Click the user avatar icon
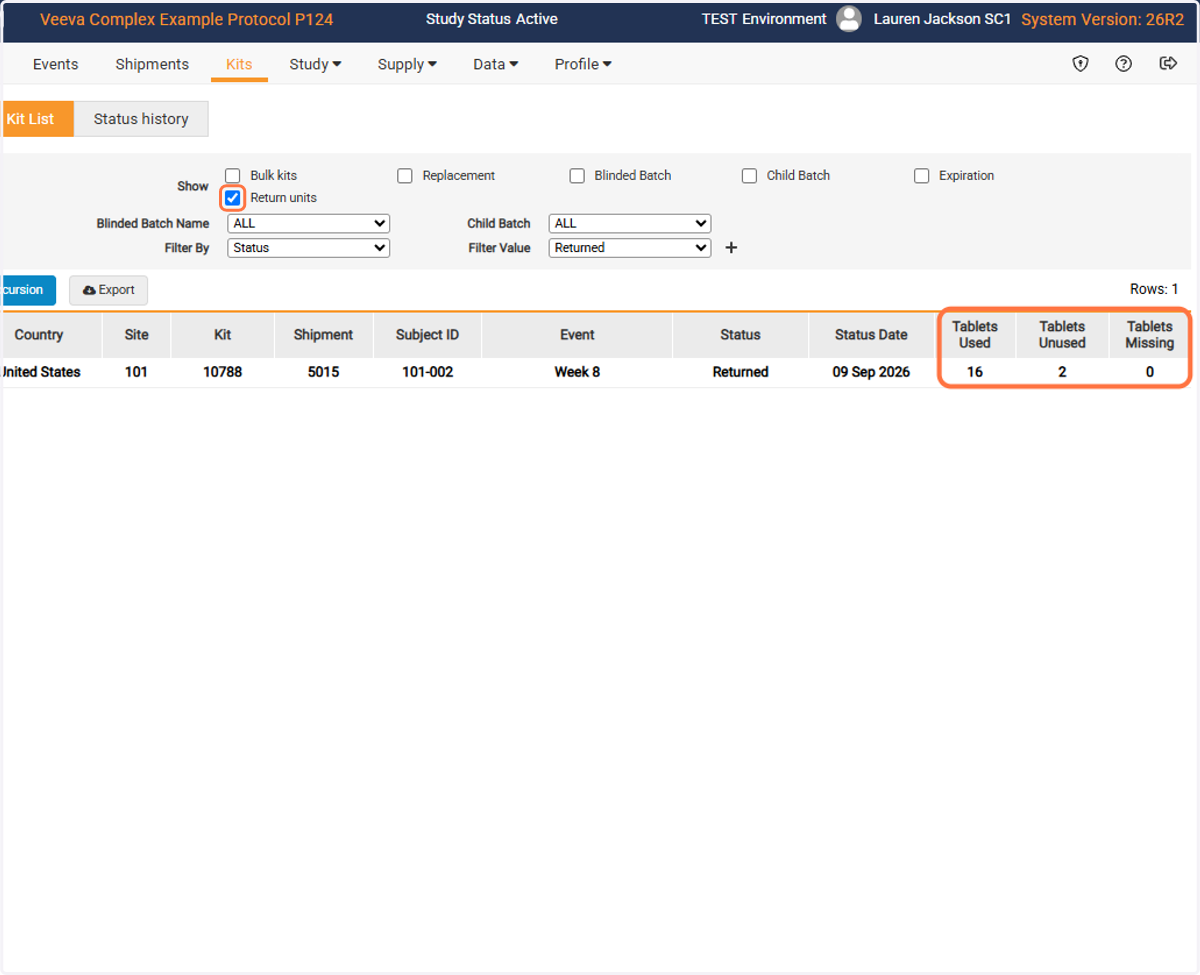Image resolution: width=1200 pixels, height=975 pixels. 849,19
